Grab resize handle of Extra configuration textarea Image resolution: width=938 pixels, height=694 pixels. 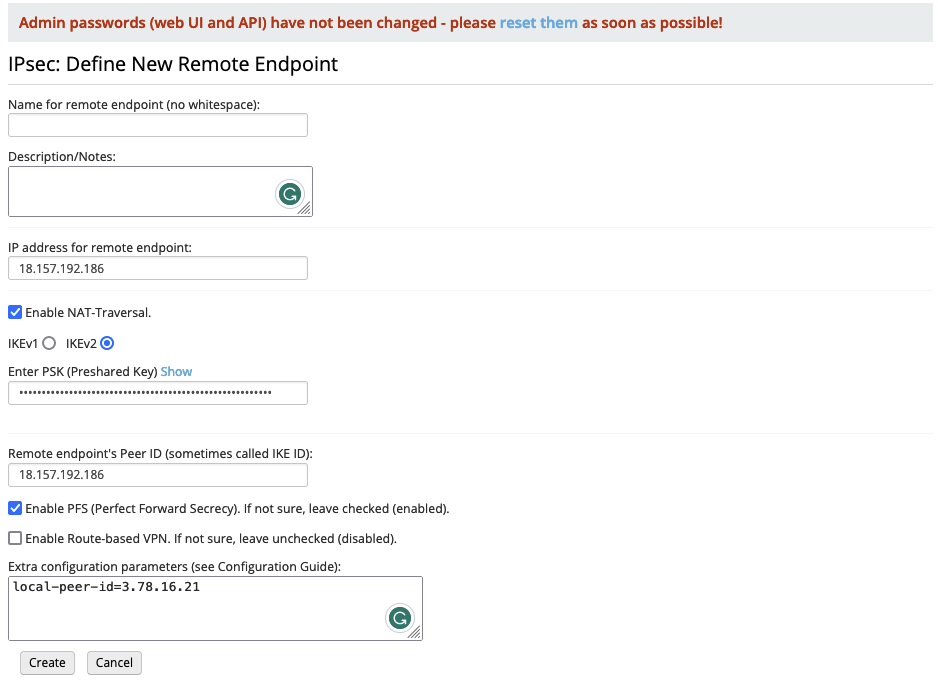coord(415,633)
